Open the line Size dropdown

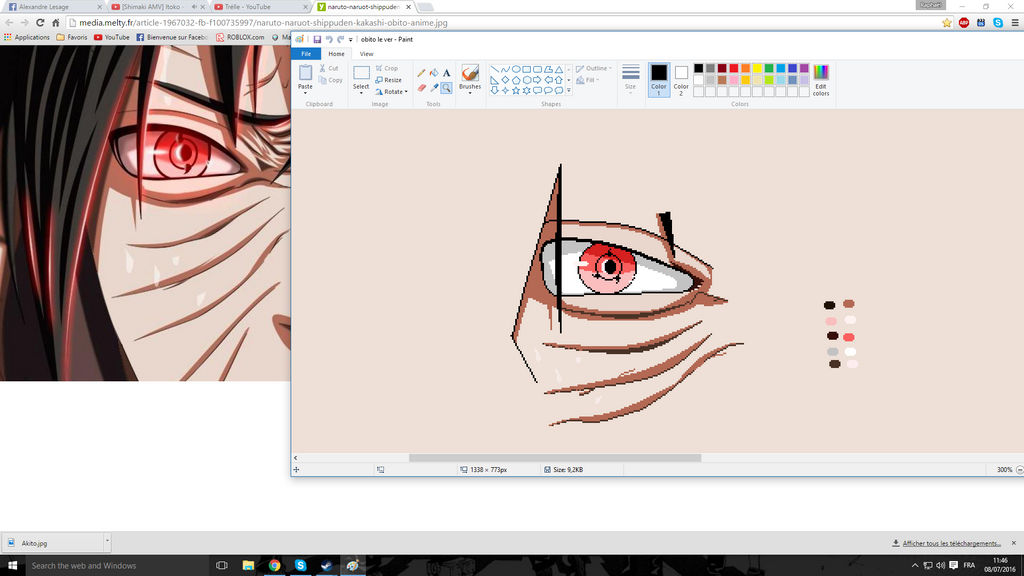coord(630,80)
